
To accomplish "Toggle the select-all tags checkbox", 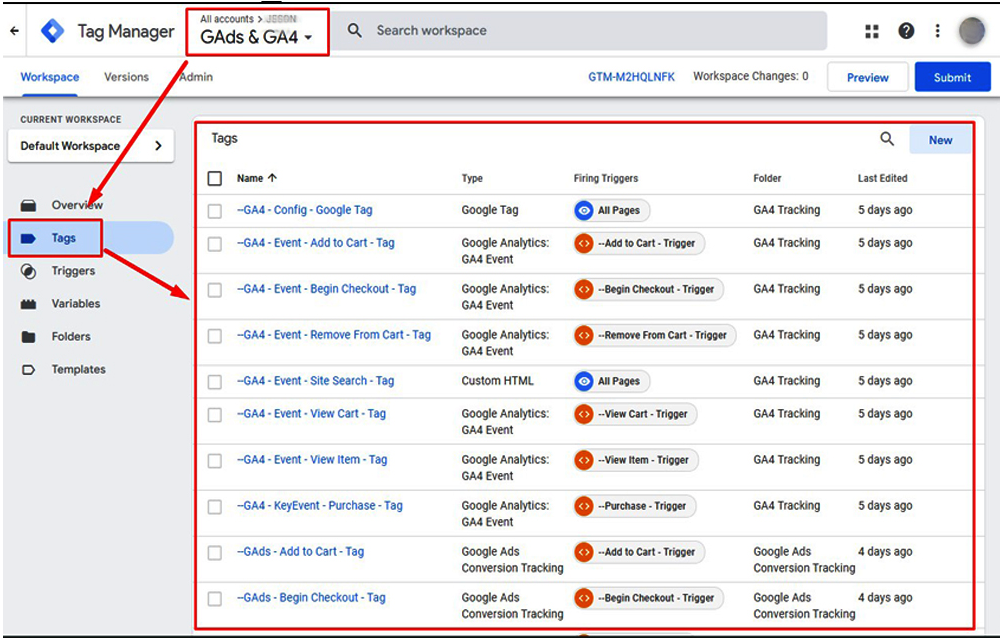I will (215, 179).
